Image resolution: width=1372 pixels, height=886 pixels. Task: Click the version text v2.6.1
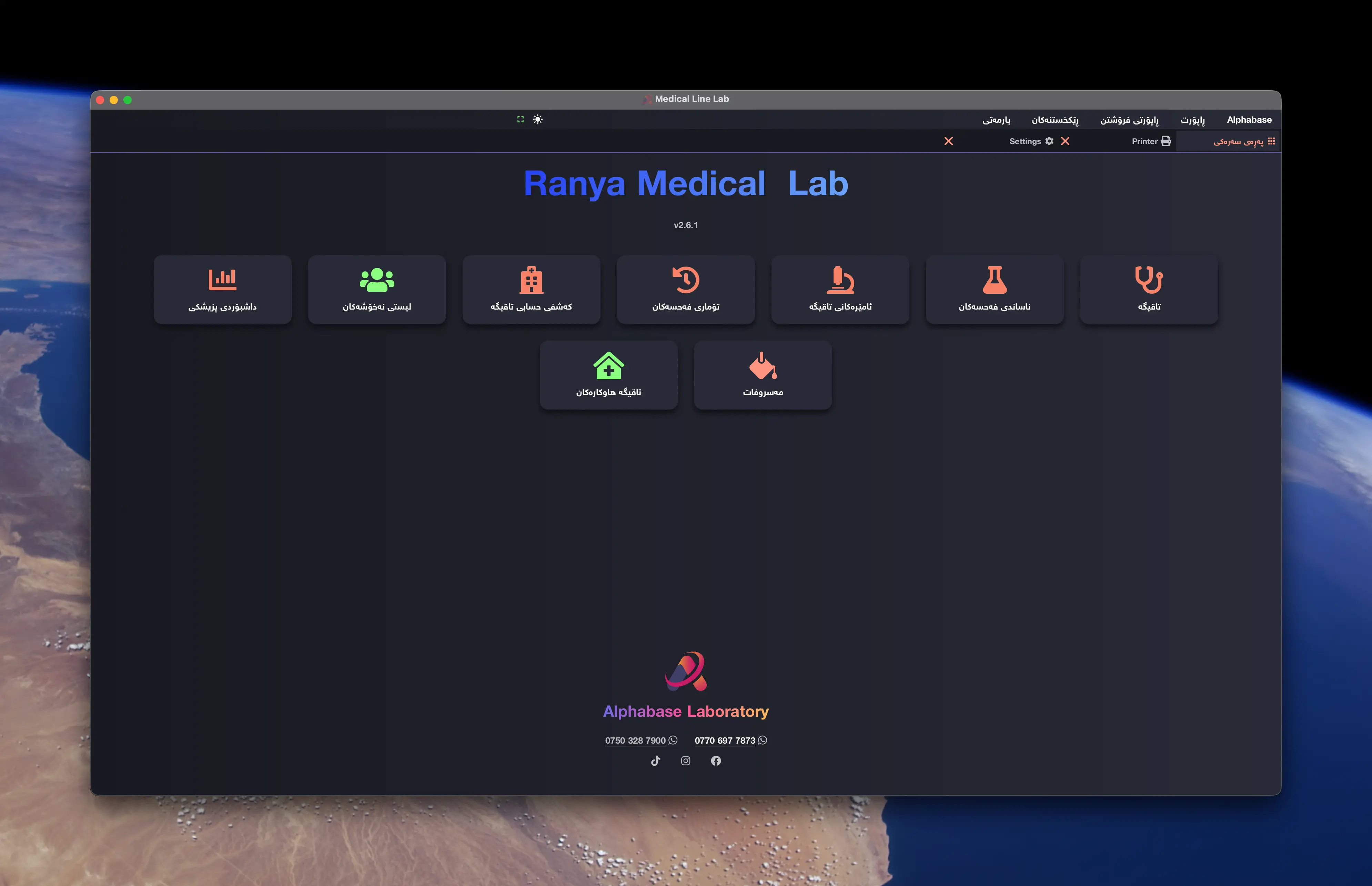point(686,225)
